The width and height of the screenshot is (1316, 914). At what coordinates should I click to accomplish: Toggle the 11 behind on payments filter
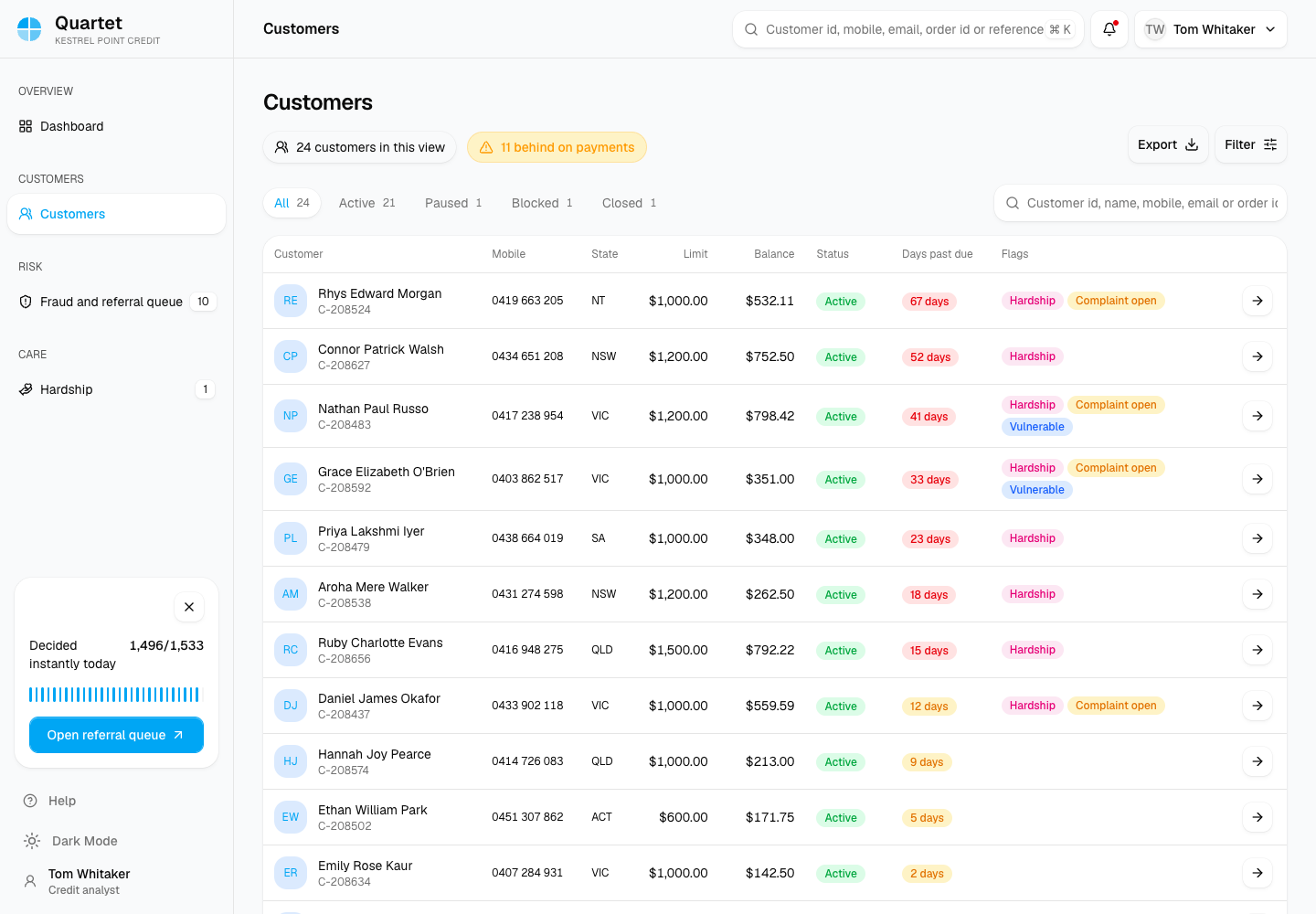pyautogui.click(x=557, y=147)
